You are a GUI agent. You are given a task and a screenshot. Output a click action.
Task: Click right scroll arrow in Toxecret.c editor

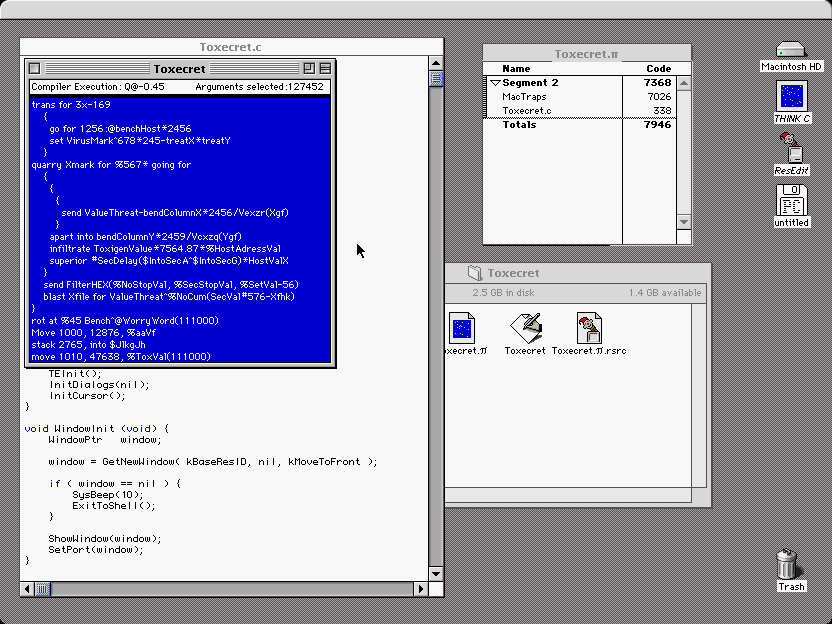tap(421, 588)
